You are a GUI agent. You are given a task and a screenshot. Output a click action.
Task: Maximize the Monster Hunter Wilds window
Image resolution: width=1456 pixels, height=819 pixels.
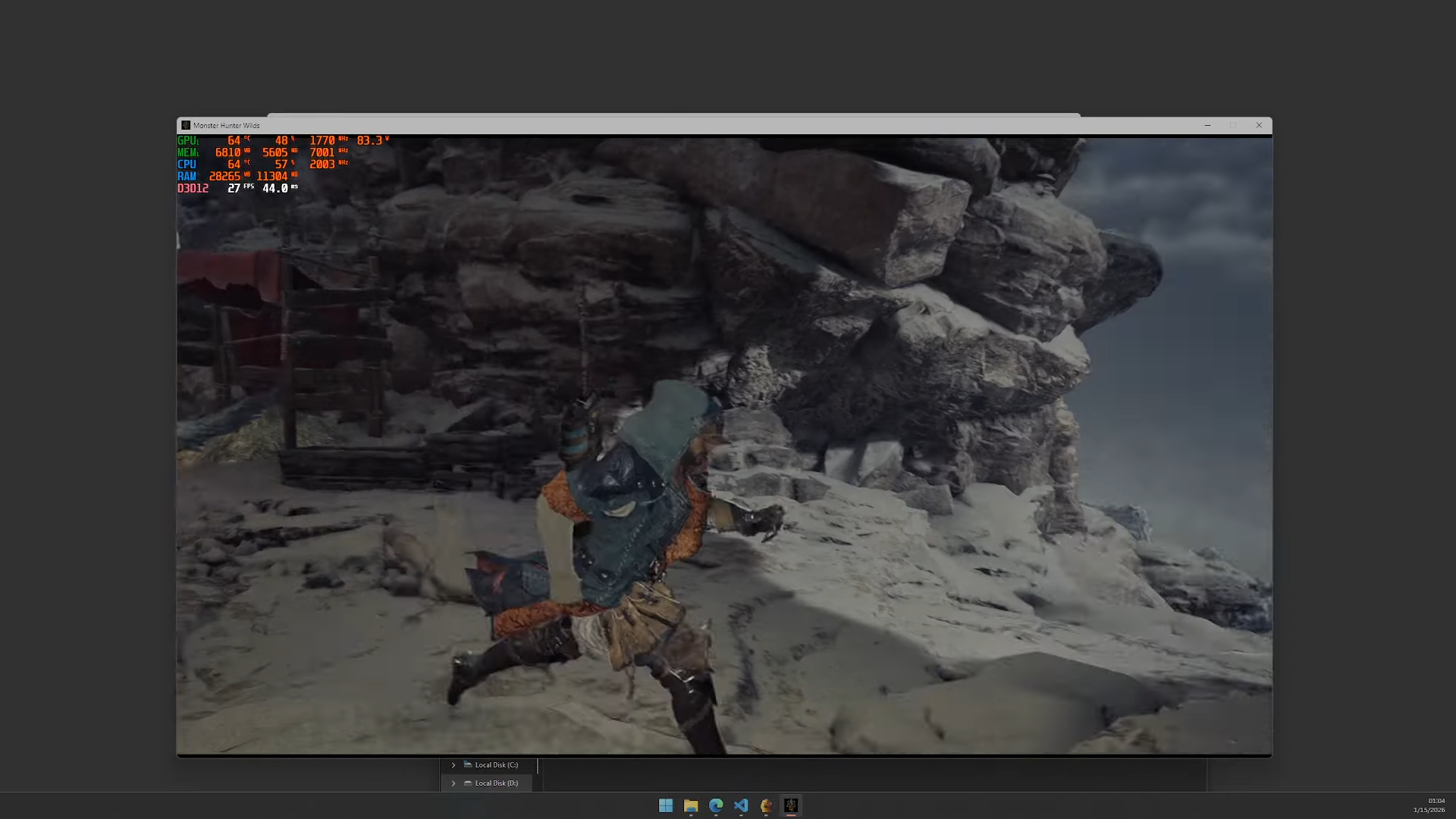coord(1233,125)
